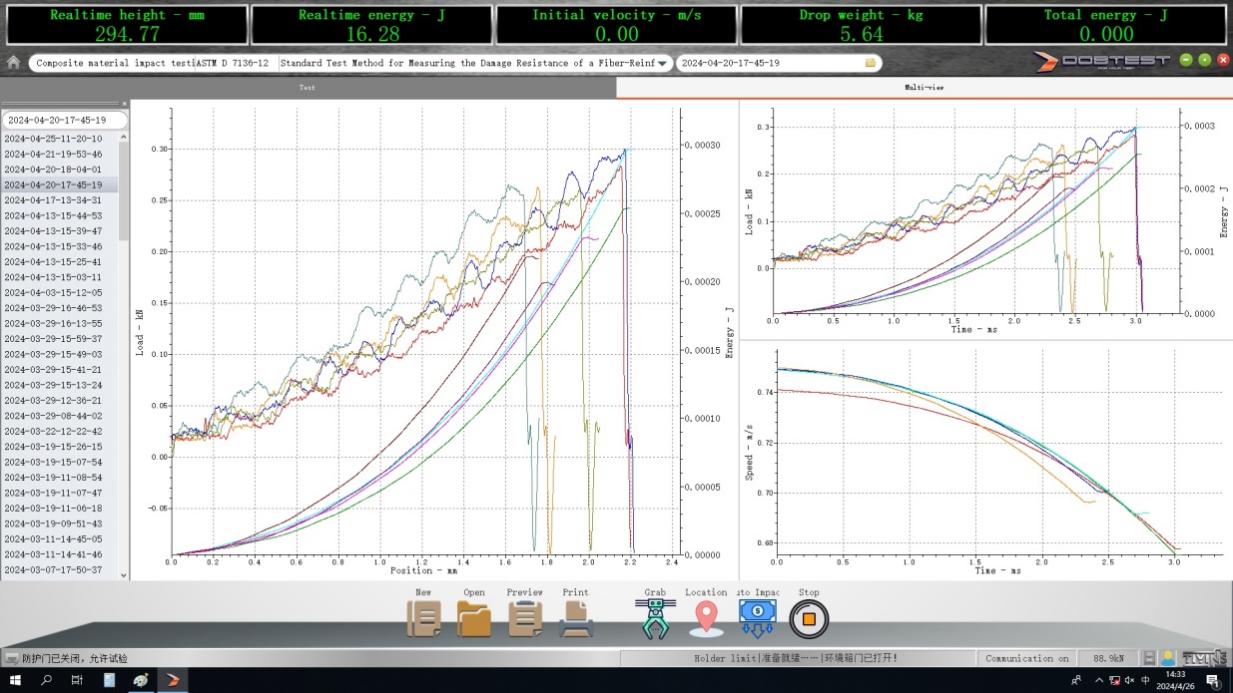1233x693 pixels.
Task: Select record 2024-03-29-08-44-02
Action: pyautogui.click(x=60, y=416)
